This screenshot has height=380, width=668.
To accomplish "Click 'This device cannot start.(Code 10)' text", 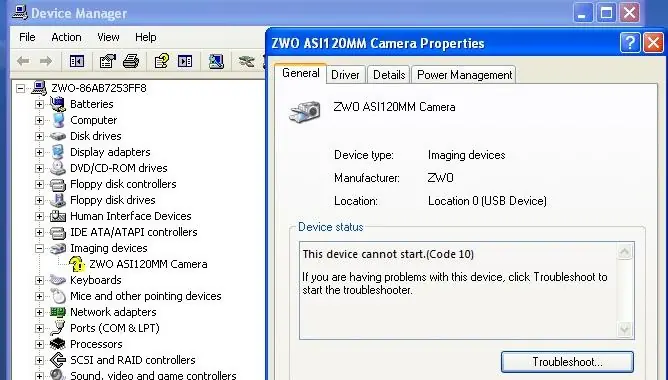I will (388, 254).
